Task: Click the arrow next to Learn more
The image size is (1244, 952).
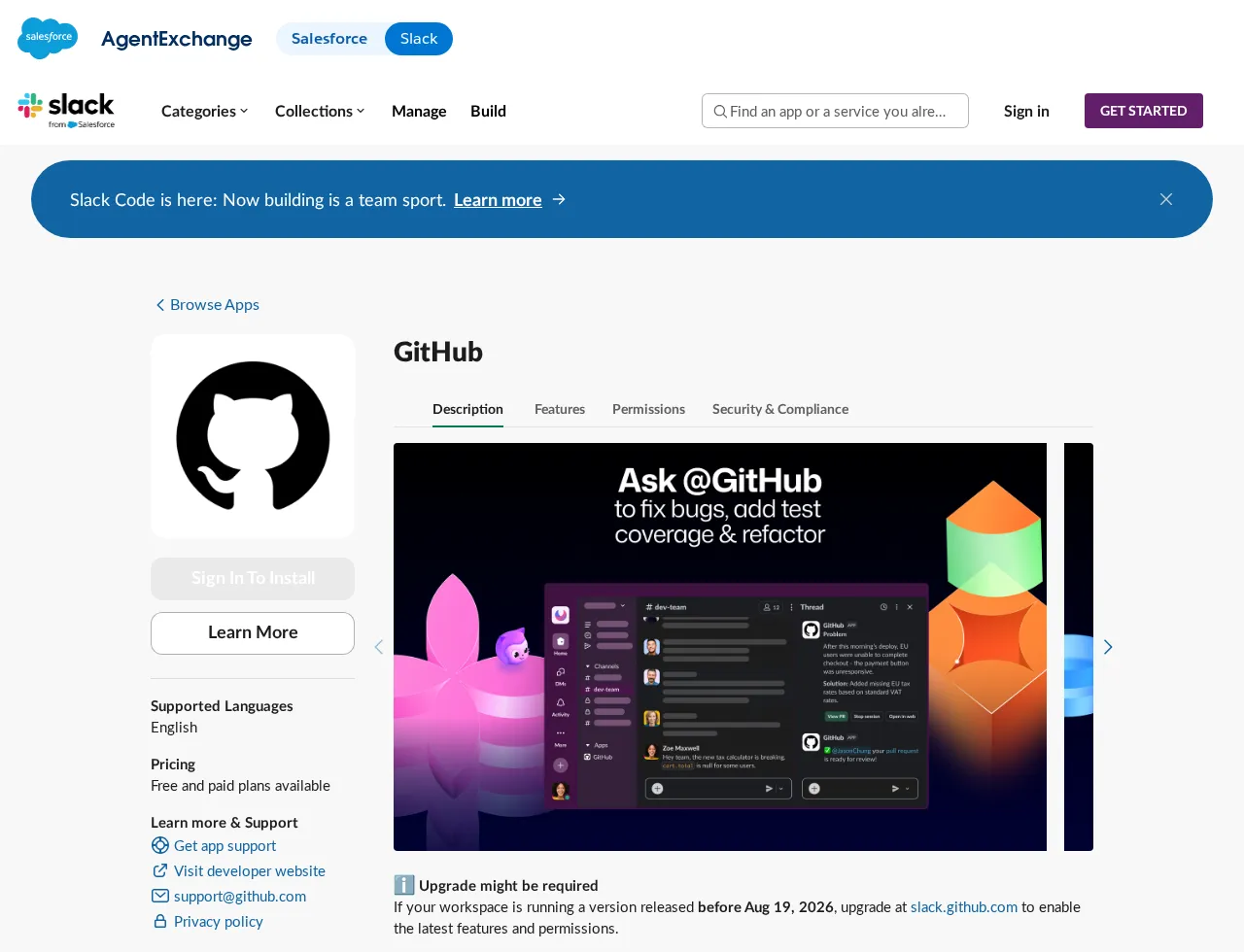Action: (x=559, y=199)
